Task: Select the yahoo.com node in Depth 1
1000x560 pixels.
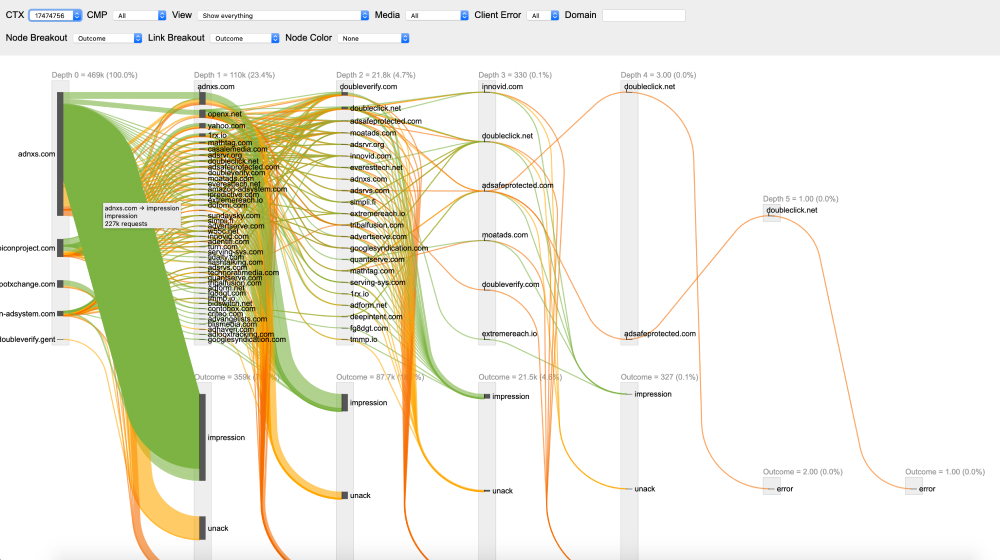Action: coord(202,126)
